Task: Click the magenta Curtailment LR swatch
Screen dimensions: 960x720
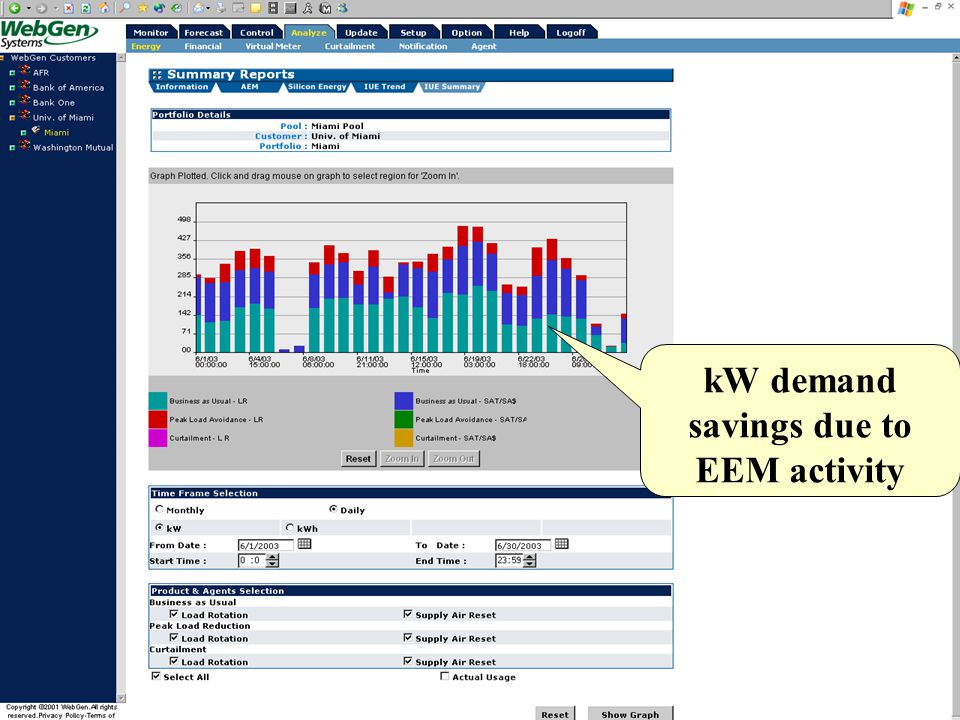Action: pyautogui.click(x=158, y=438)
